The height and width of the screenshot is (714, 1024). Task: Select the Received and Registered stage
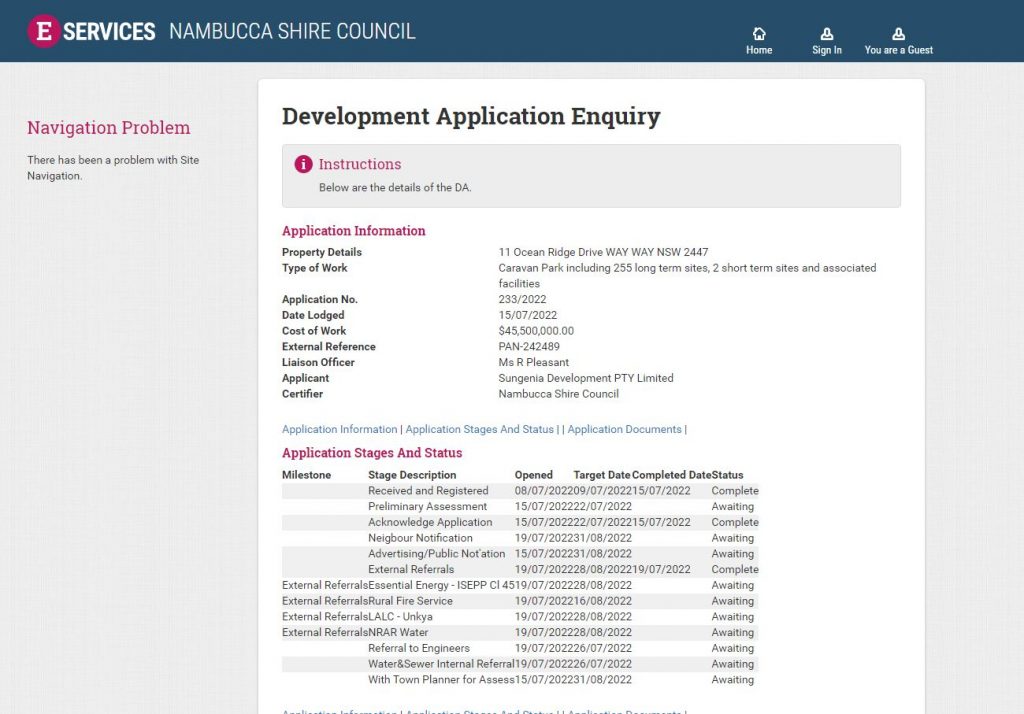coord(428,491)
